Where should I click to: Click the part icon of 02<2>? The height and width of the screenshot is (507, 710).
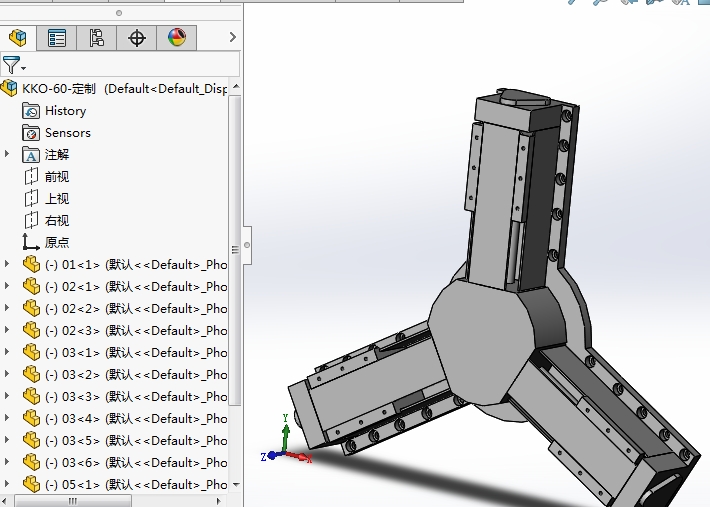(31, 308)
